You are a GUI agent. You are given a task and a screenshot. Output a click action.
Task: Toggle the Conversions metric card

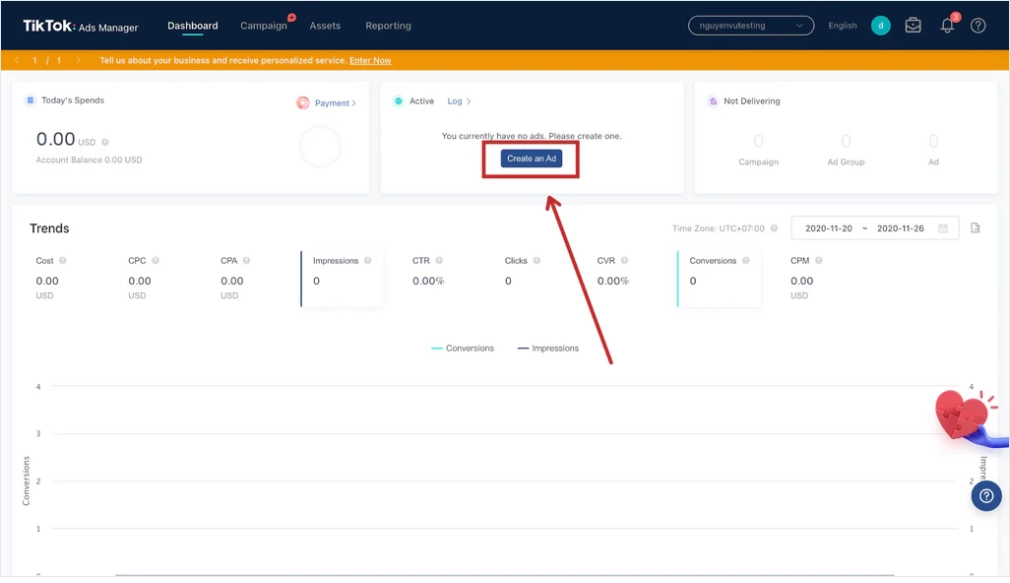tap(718, 278)
